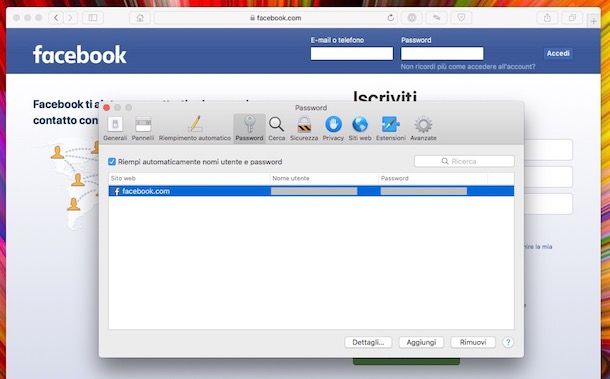The image size is (610, 379).
Task: Click the hidden username in facebook.com row
Action: (314, 191)
